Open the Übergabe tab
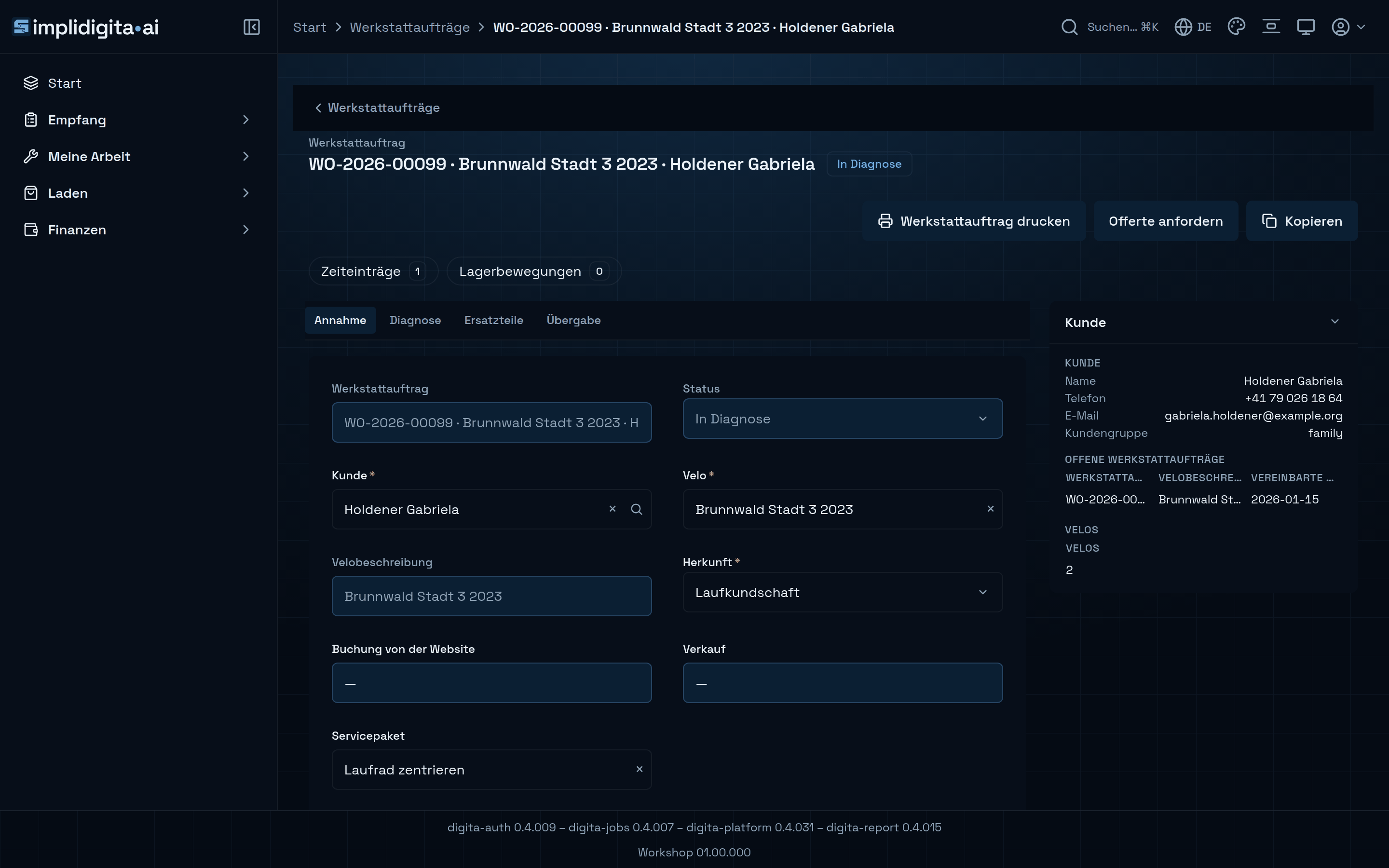Viewport: 1389px width, 868px height. pyautogui.click(x=573, y=320)
